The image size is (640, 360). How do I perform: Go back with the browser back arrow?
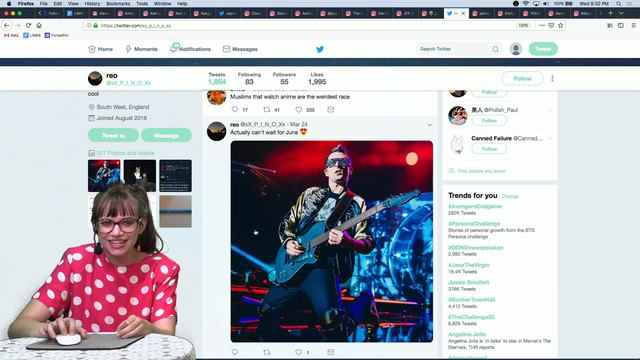7,25
